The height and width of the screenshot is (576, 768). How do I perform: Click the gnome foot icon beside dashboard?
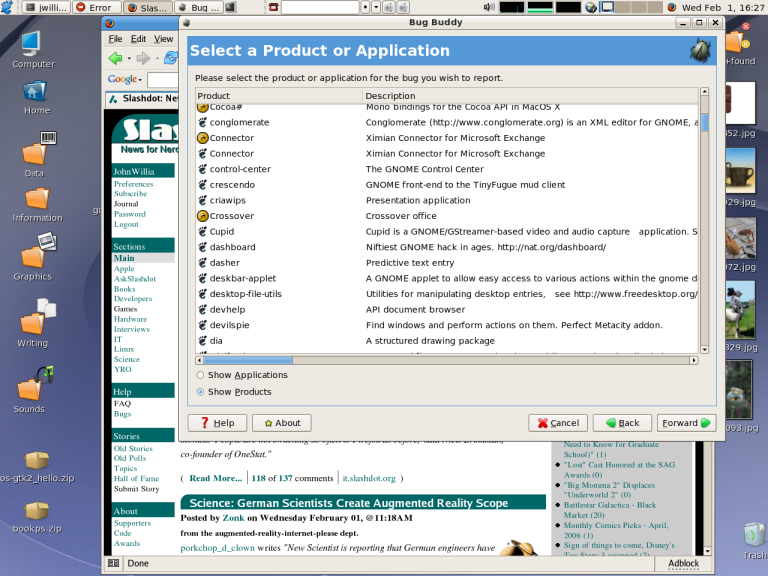click(202, 247)
